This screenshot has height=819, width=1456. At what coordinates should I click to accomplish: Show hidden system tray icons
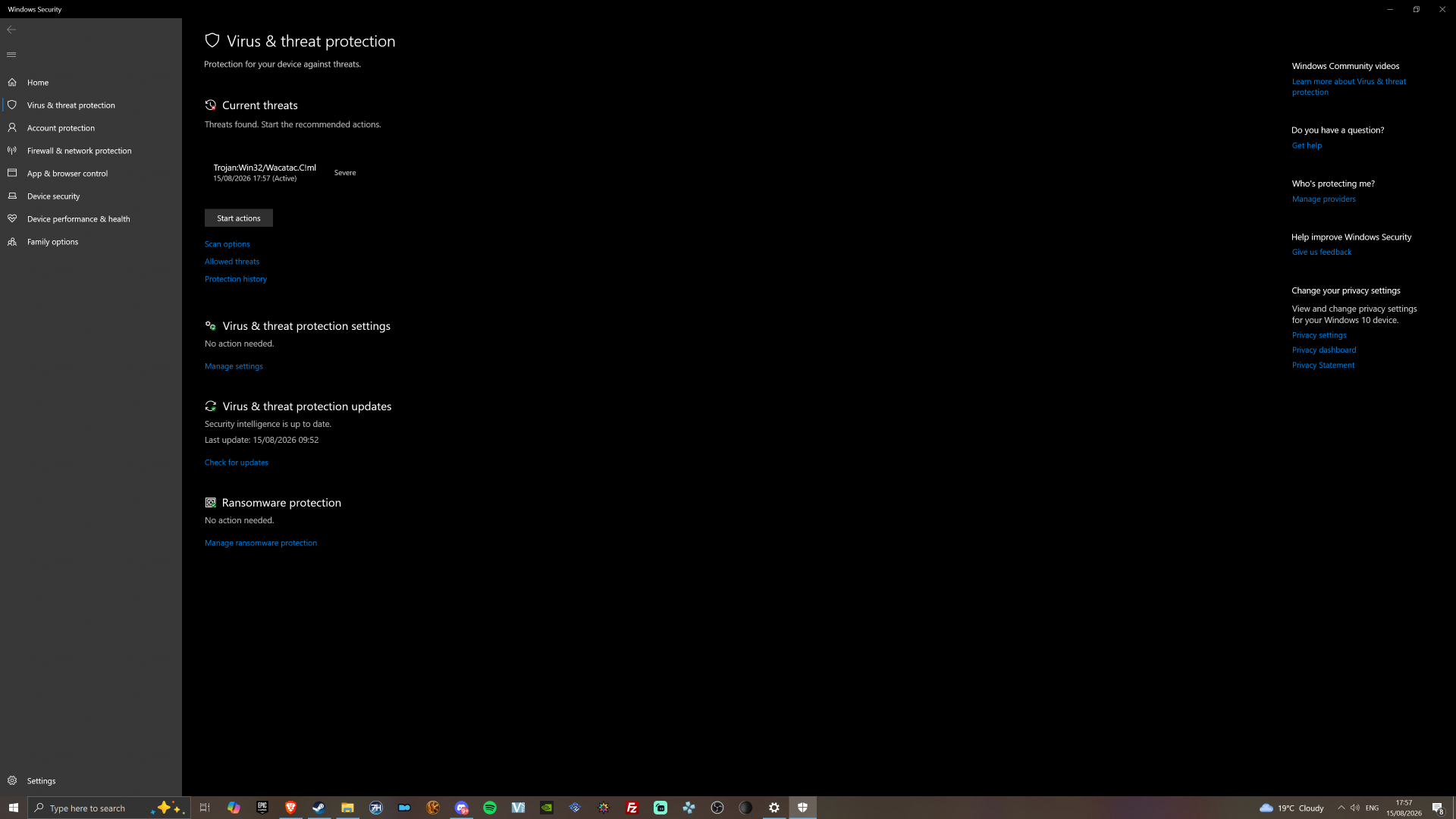[1341, 808]
